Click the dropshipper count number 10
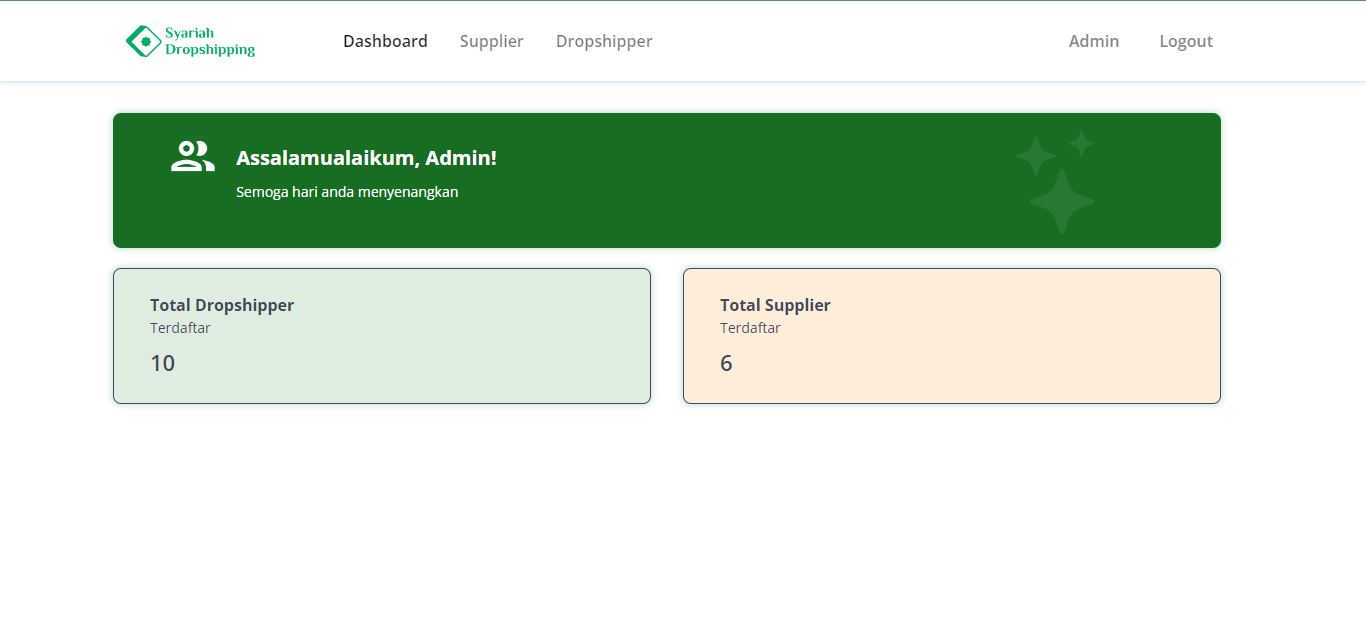The image size is (1366, 626). pos(162,363)
